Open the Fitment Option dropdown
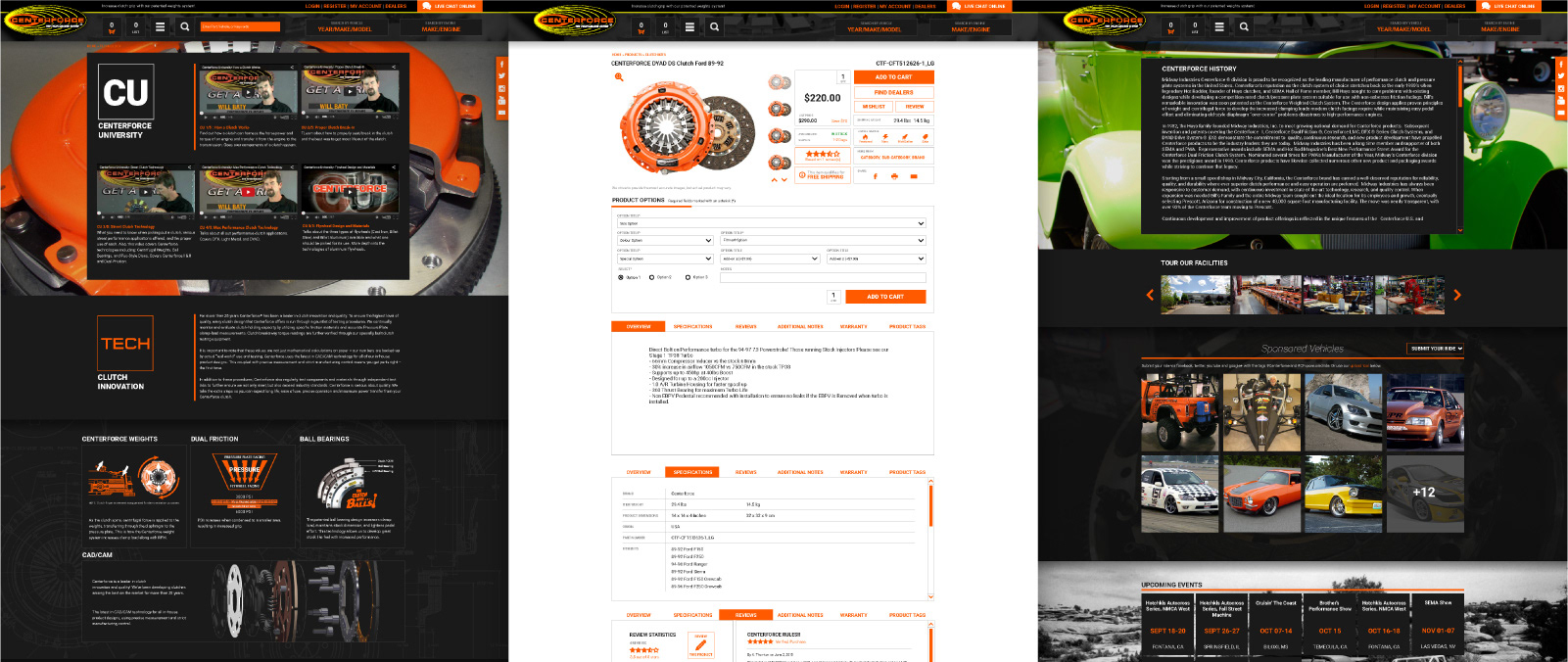The image size is (1568, 662). pos(823,240)
